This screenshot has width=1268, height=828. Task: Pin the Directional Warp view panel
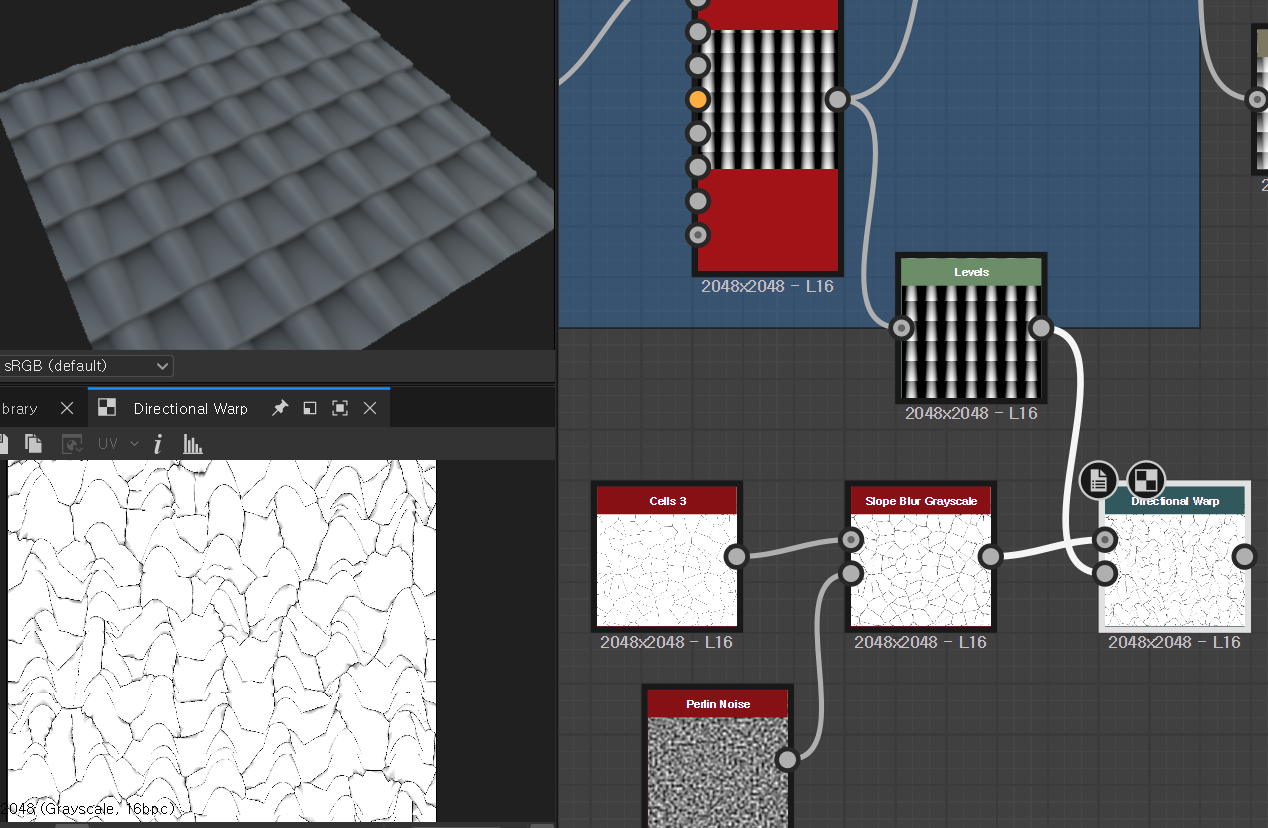280,408
